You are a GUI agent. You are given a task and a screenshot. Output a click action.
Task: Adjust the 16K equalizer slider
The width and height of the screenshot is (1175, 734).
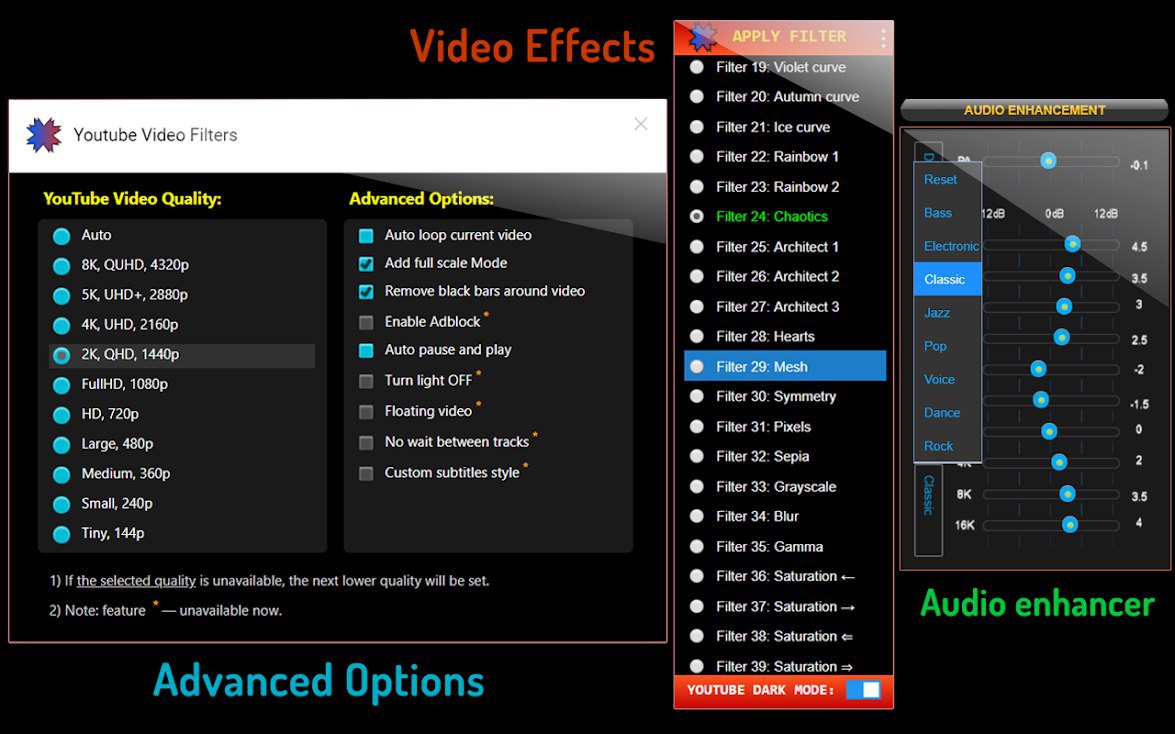pos(1069,525)
